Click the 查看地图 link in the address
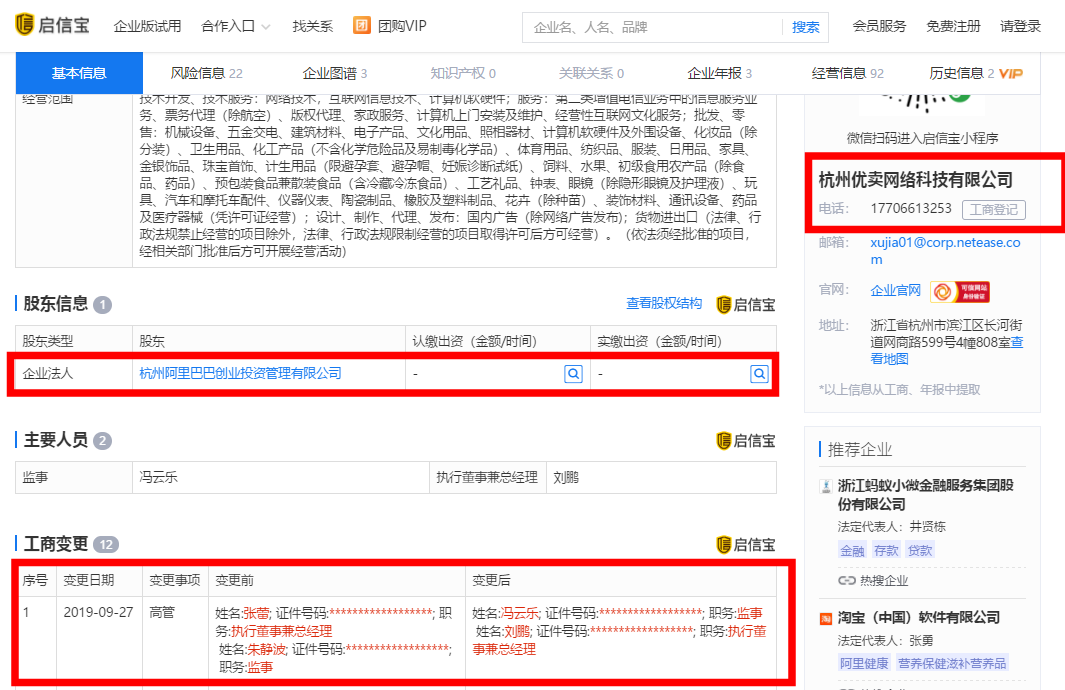The height and width of the screenshot is (690, 1065). [x=947, y=350]
